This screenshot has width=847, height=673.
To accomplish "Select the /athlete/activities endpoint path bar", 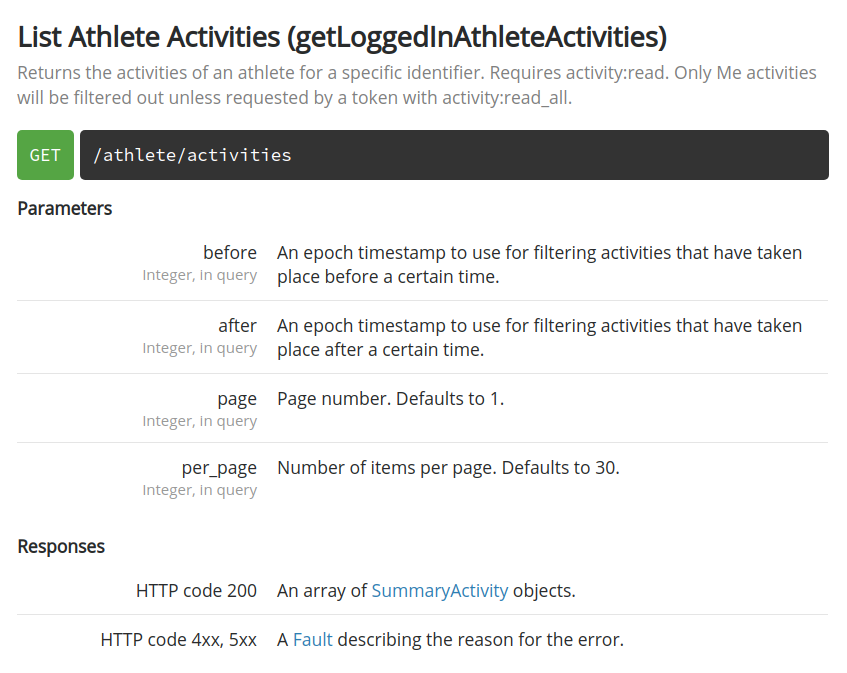I will click(454, 155).
